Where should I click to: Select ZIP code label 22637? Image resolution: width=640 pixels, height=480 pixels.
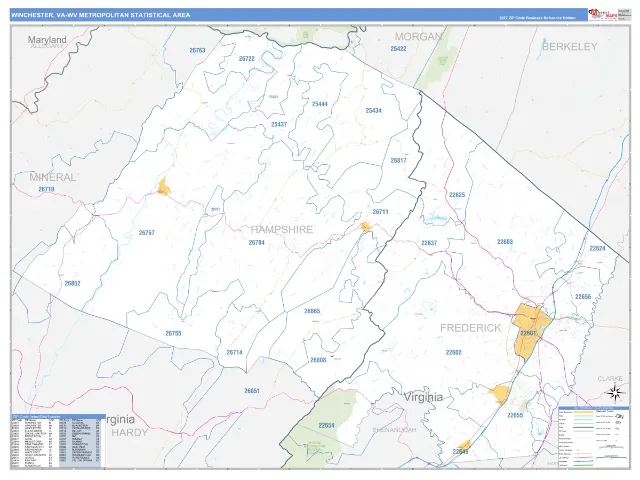click(x=429, y=243)
